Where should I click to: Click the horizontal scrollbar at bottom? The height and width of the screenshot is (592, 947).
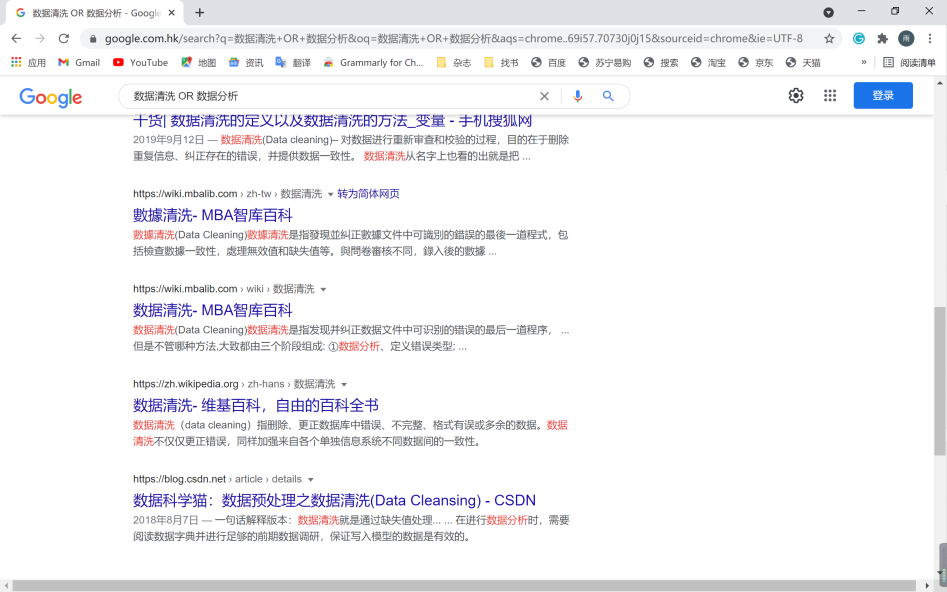pos(464,586)
